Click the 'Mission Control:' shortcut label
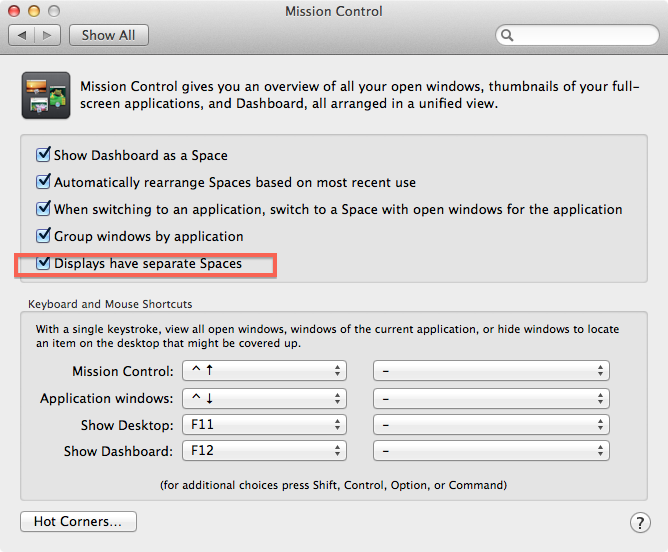The width and height of the screenshot is (668, 552). click(x=123, y=371)
